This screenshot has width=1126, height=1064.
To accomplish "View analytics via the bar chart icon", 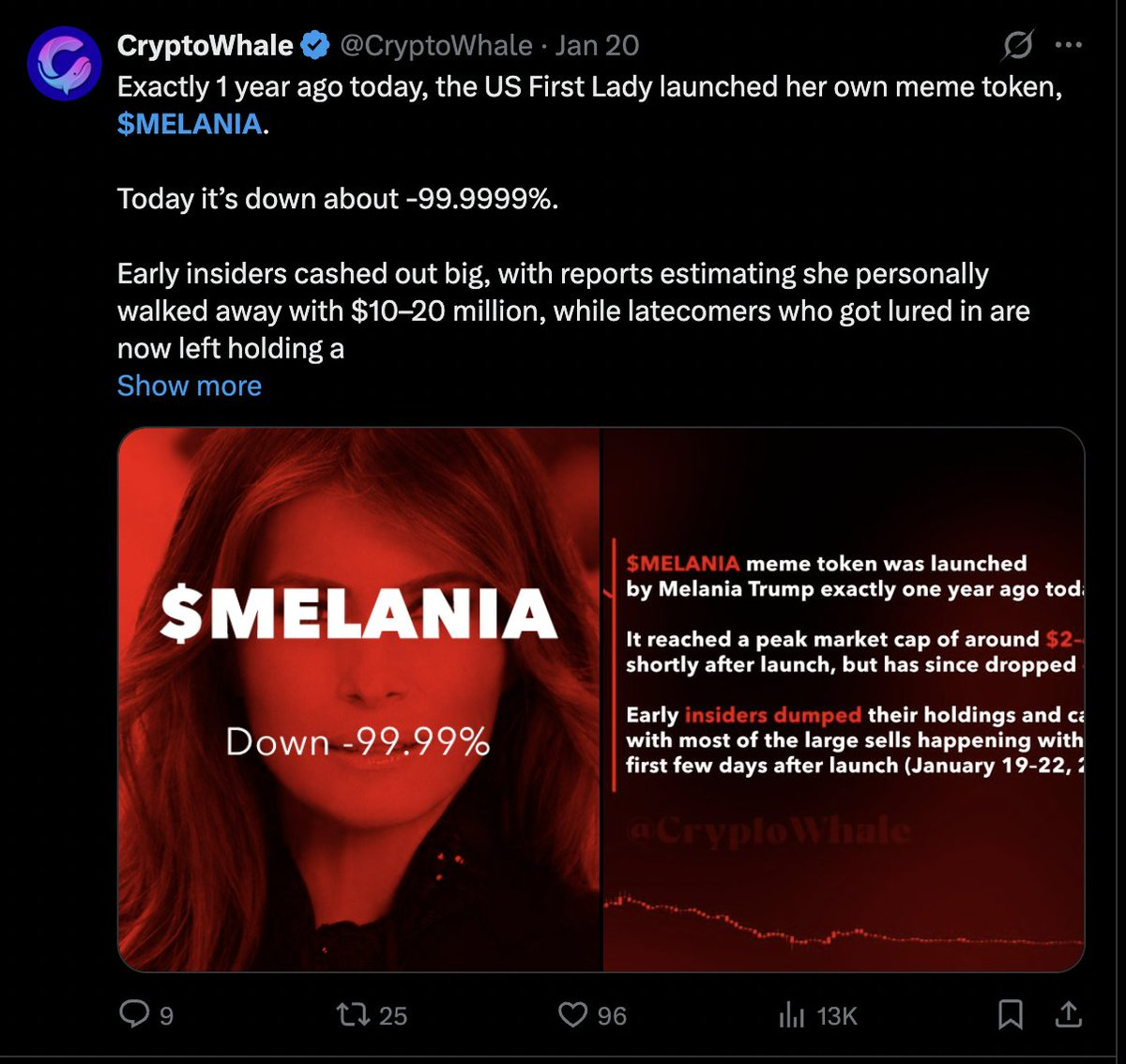I will pos(791,1014).
